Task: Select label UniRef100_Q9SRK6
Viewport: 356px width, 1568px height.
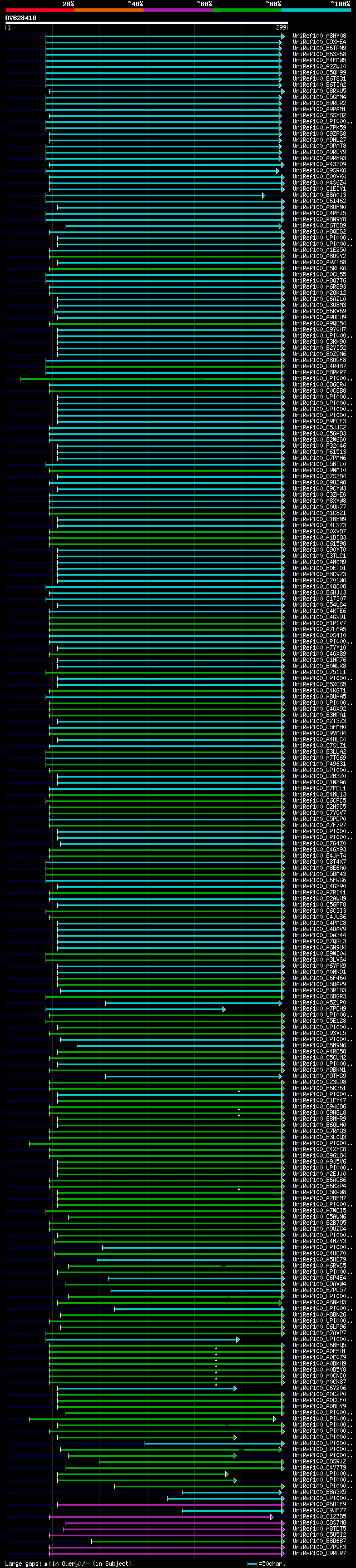Action: 319,170
